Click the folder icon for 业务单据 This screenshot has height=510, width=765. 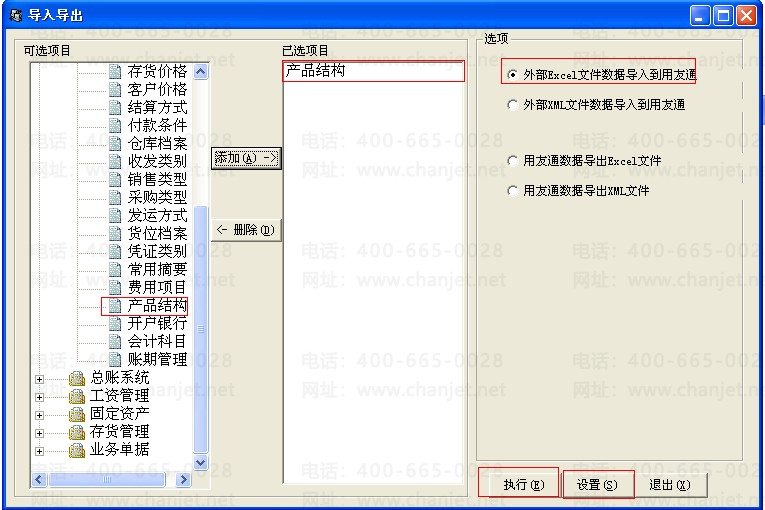pyautogui.click(x=77, y=450)
